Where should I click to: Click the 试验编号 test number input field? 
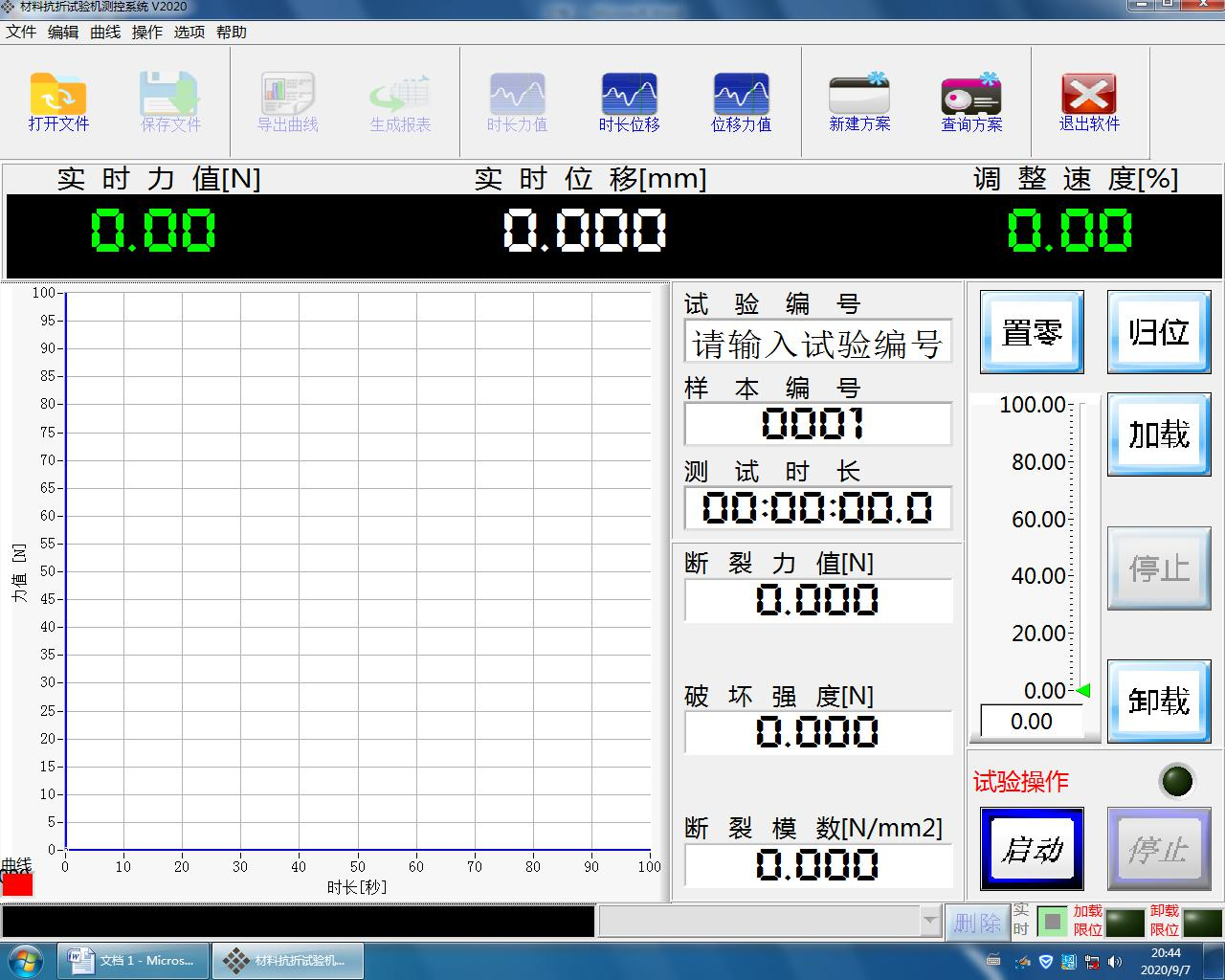817,344
